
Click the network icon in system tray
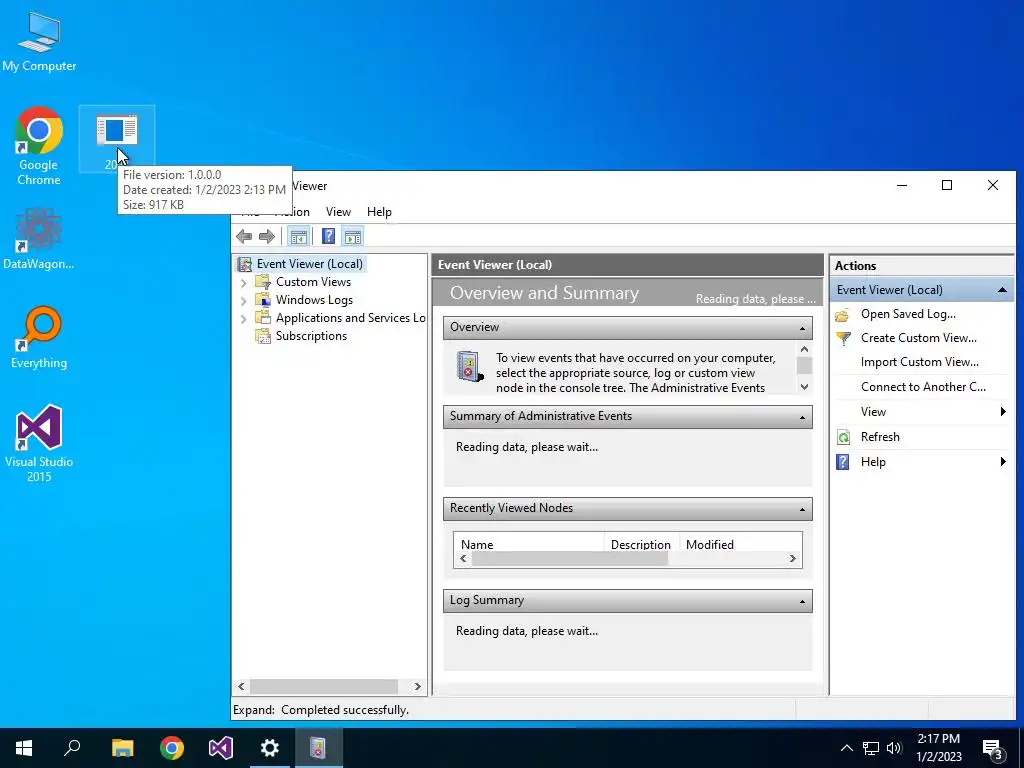(871, 748)
